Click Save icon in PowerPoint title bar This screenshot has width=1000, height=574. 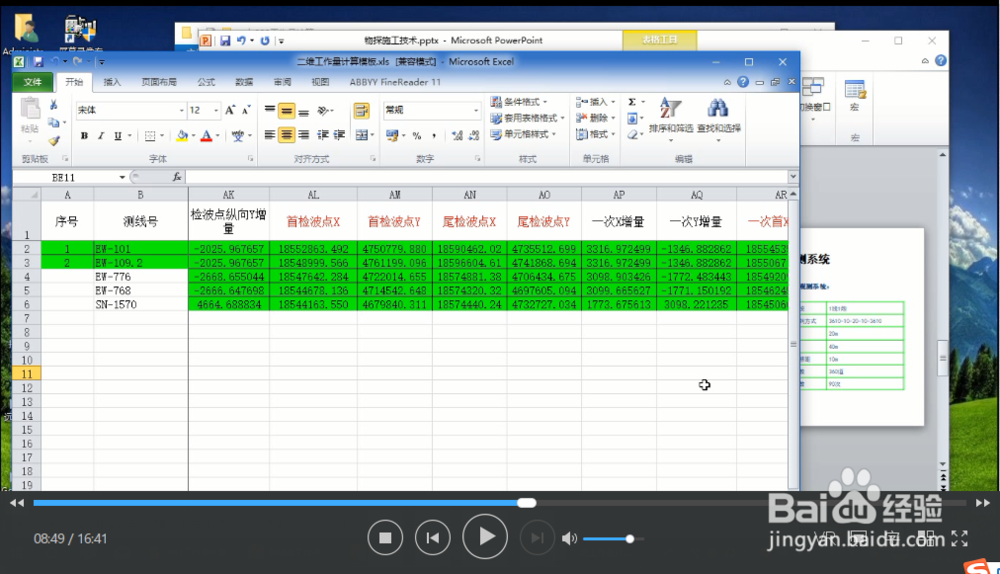tap(225, 40)
